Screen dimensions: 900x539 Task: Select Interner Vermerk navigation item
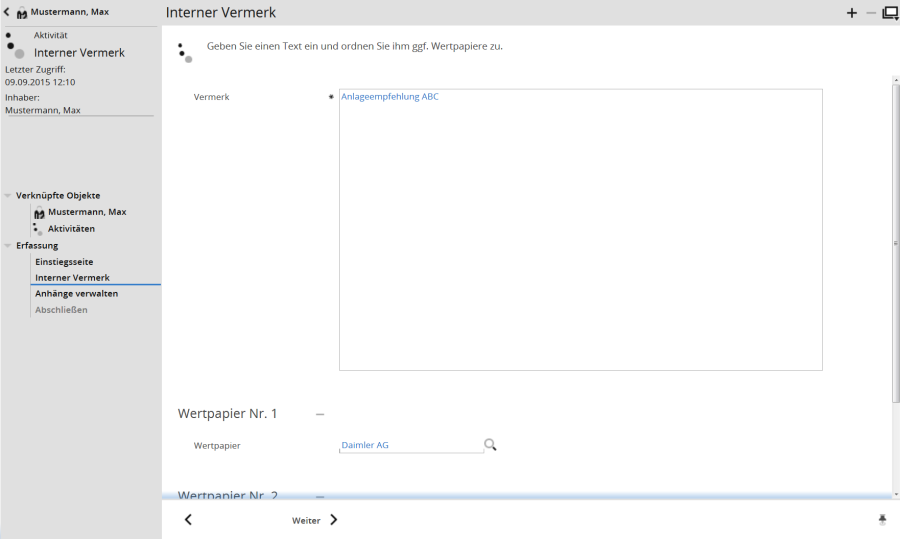tap(72, 278)
